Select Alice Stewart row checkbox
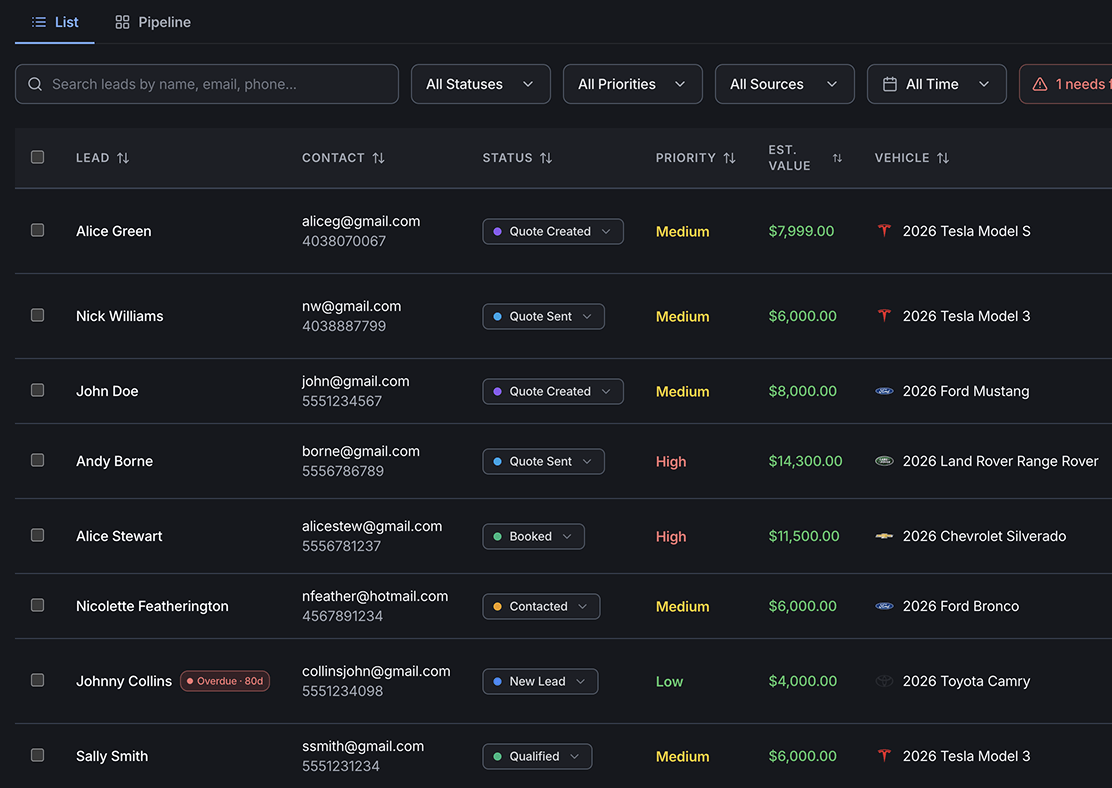 tap(38, 535)
